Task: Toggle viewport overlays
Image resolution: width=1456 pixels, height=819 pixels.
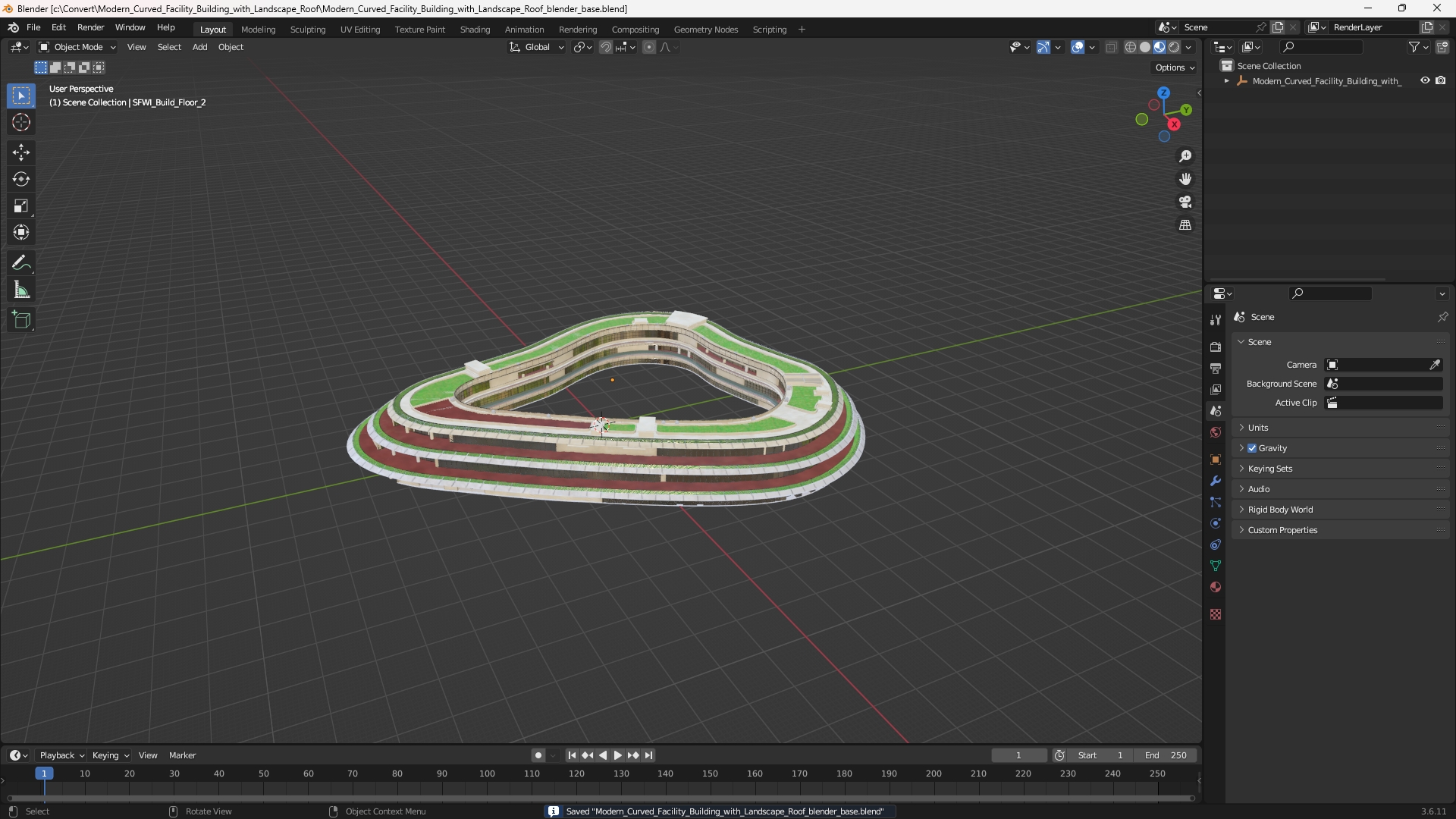Action: click(x=1078, y=47)
